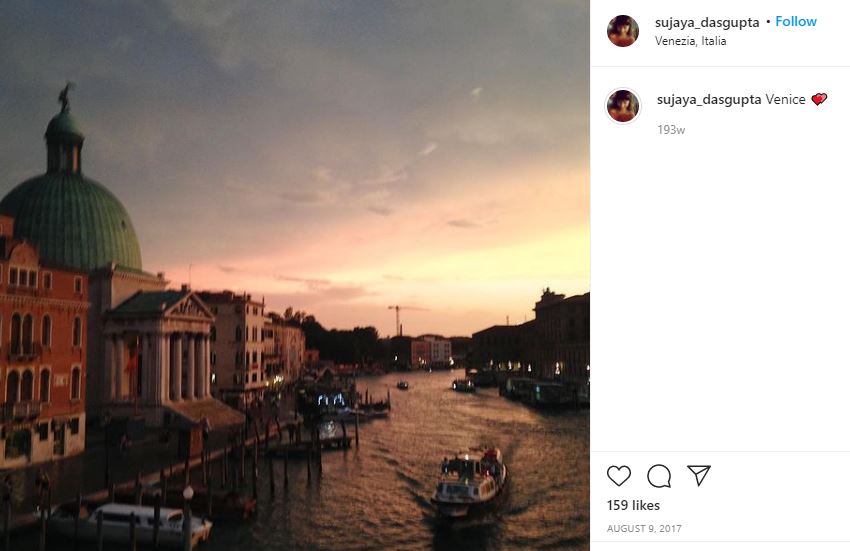View who liked via 159 likes
This screenshot has width=850, height=551.
coord(633,505)
